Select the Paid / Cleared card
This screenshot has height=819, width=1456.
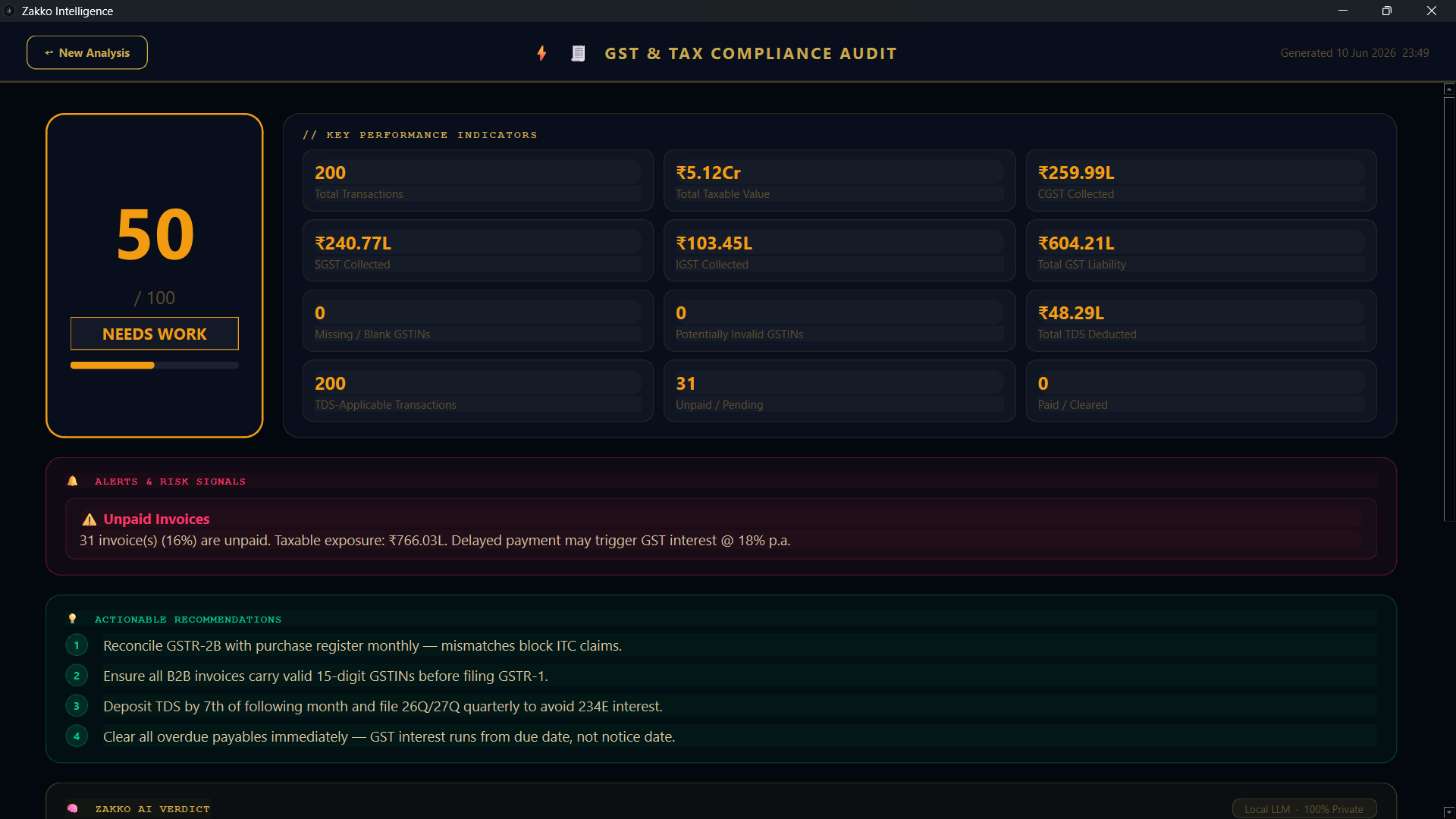point(1201,391)
